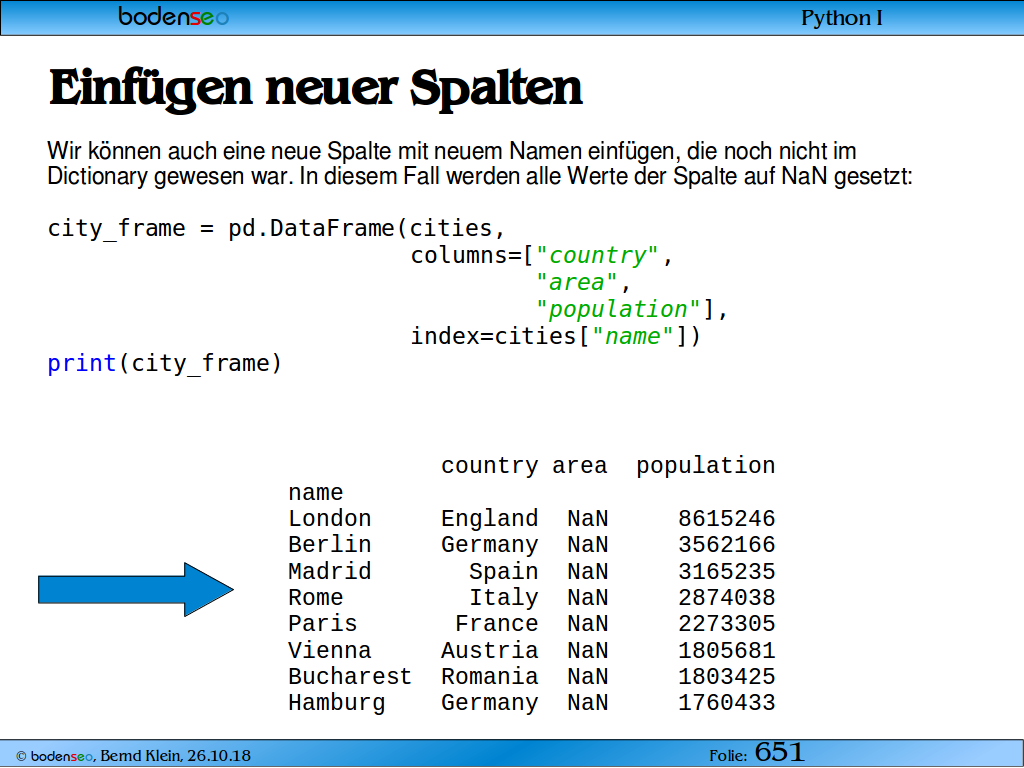
Task: Click the NaN area value for Rome
Action: point(588,598)
